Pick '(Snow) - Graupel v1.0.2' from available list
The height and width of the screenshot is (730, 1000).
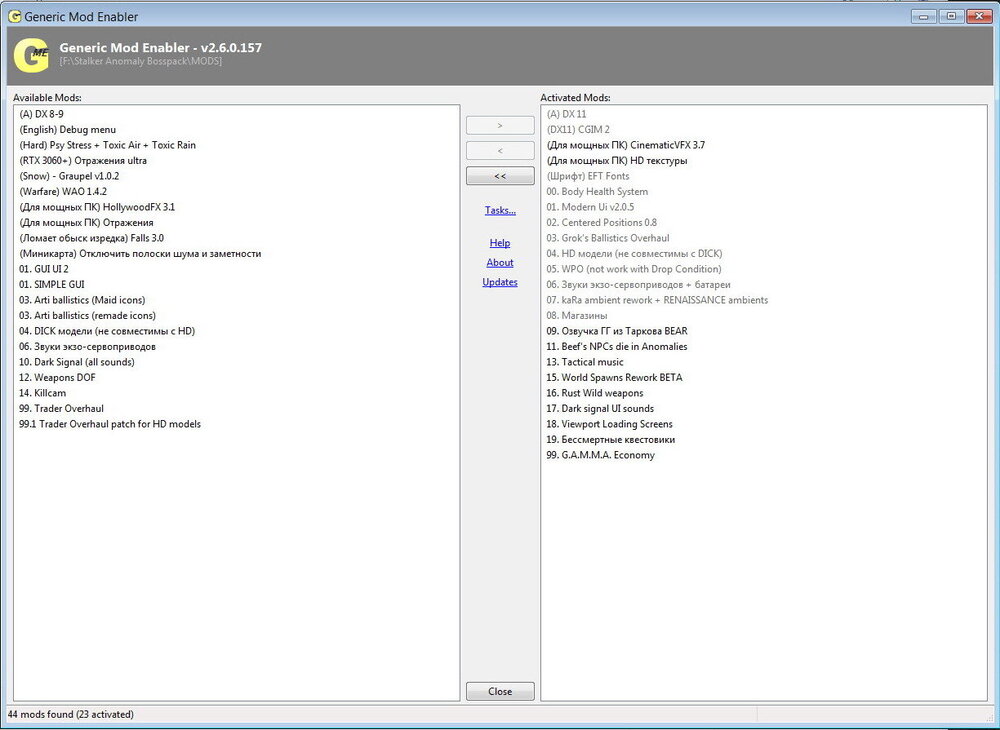(69, 176)
